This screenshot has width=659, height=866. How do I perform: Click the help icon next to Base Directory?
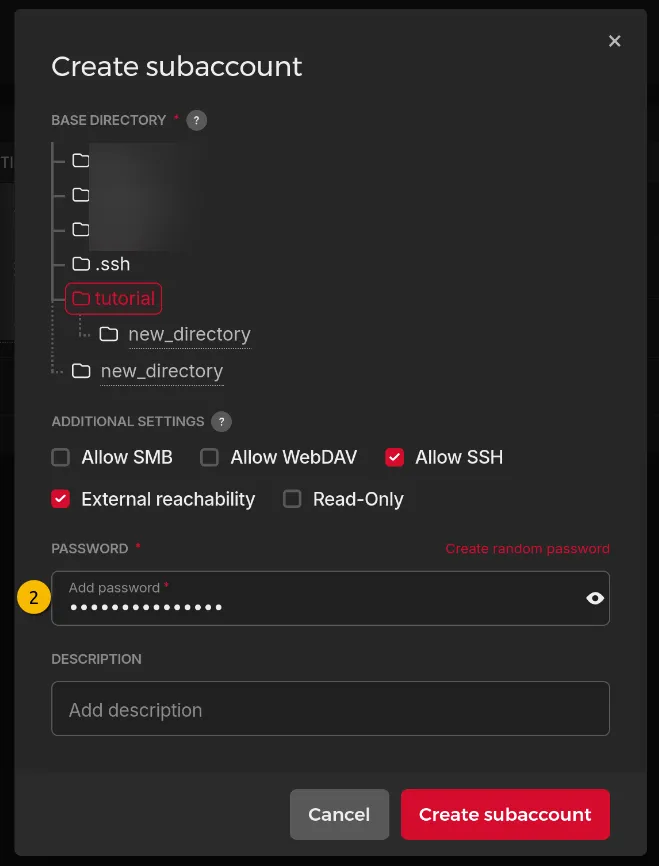click(197, 120)
